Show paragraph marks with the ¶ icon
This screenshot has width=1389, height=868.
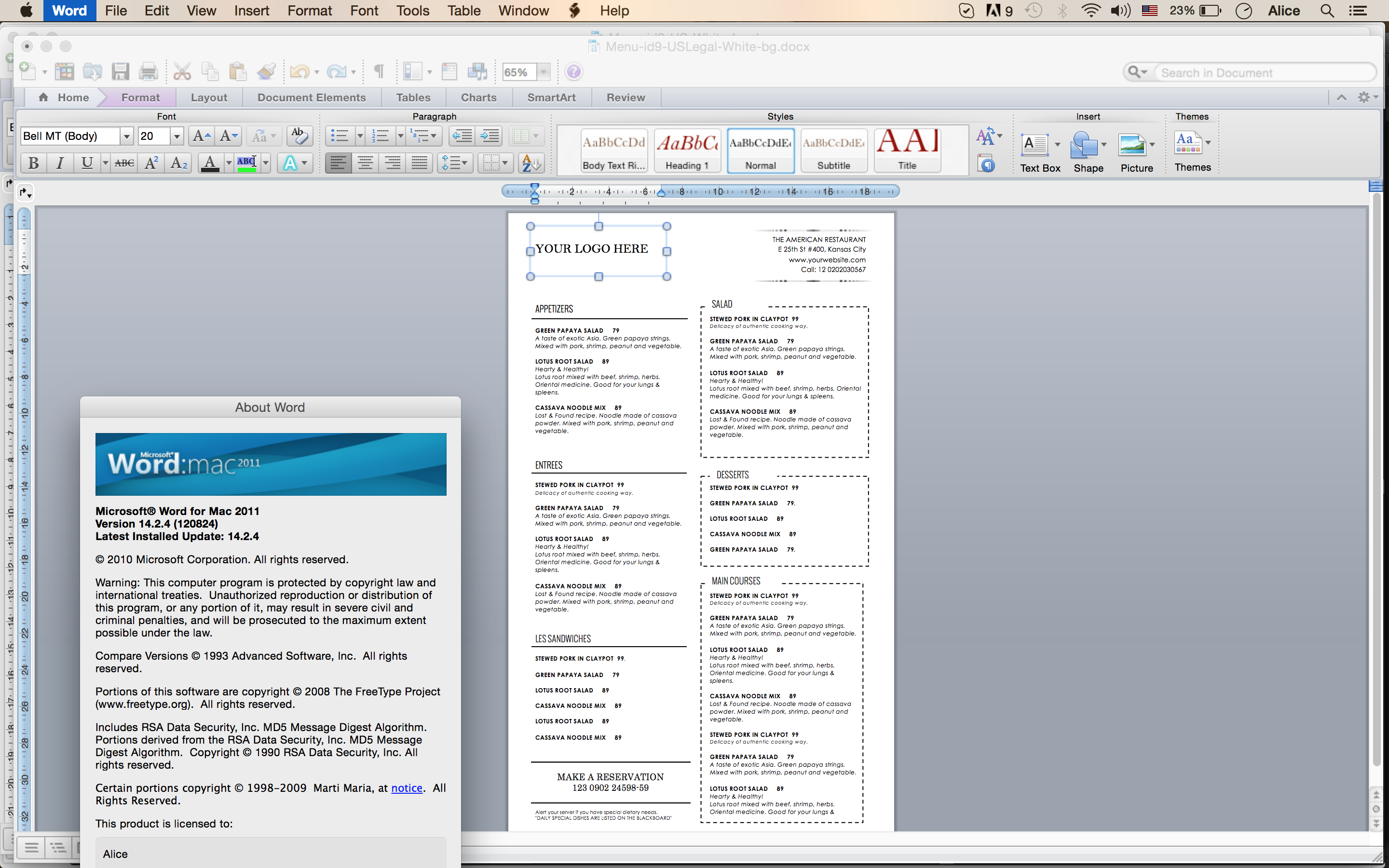tap(378, 71)
